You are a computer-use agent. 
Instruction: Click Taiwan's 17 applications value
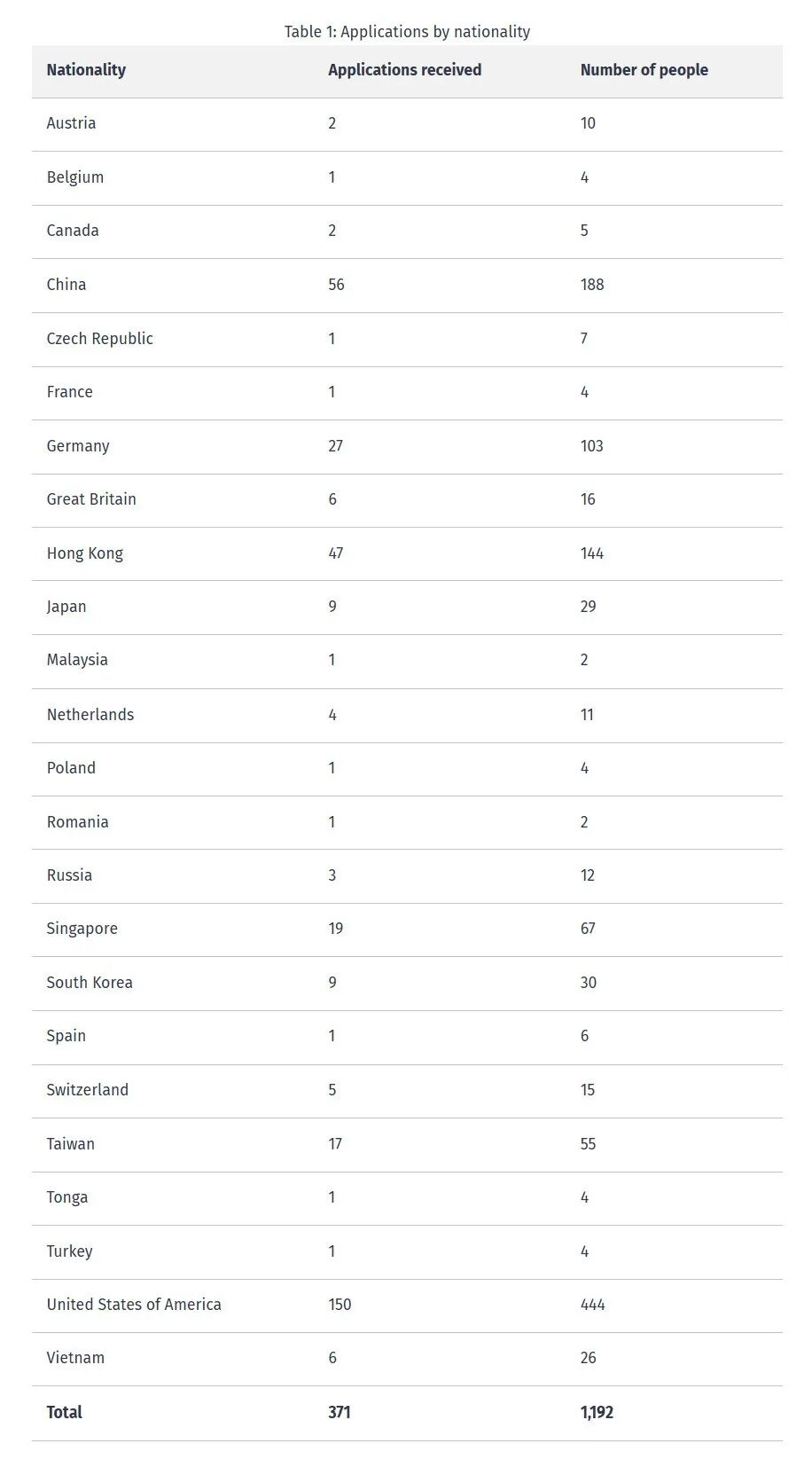[x=335, y=1144]
